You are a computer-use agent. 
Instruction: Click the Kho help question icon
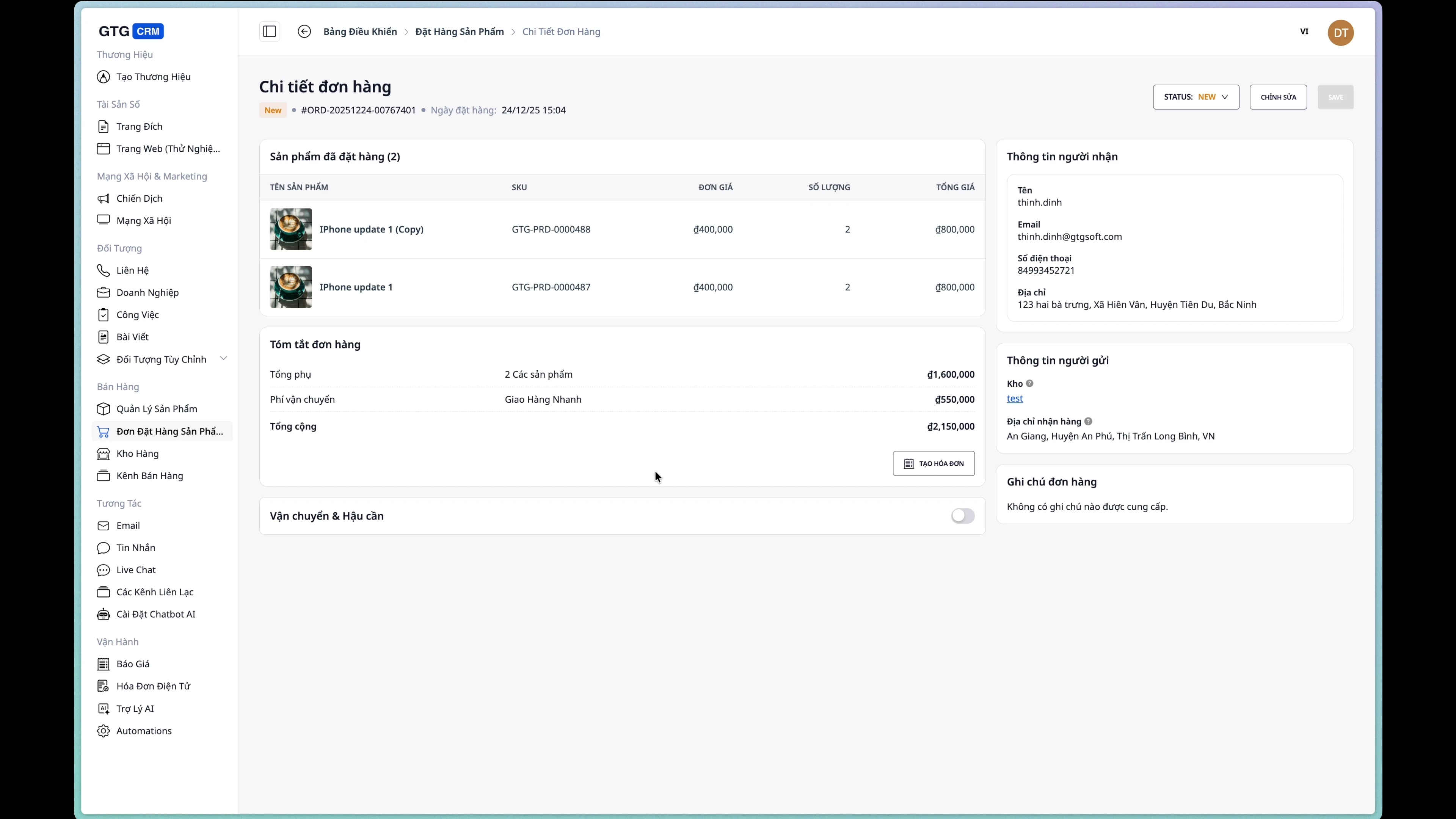pos(1029,383)
